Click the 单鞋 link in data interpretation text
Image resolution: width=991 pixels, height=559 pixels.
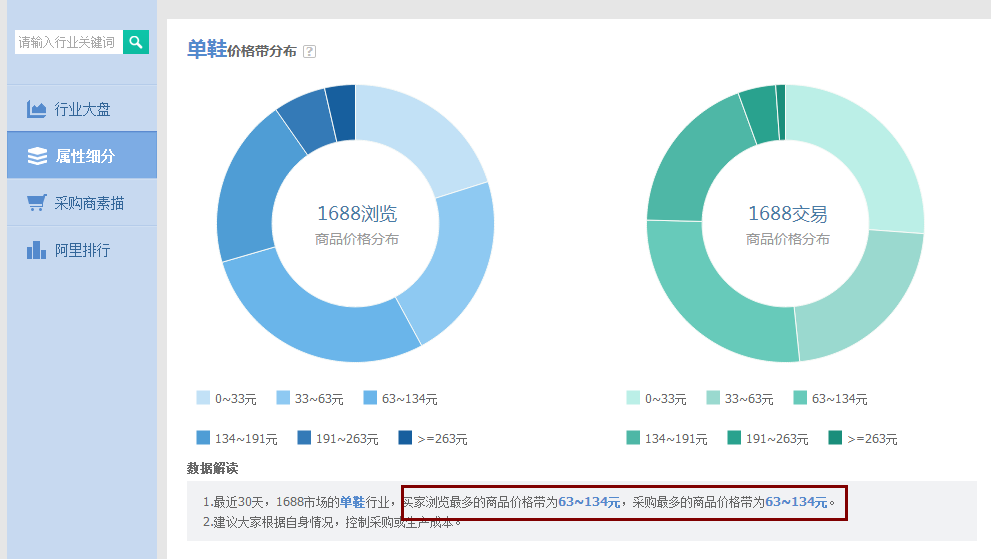(x=351, y=502)
